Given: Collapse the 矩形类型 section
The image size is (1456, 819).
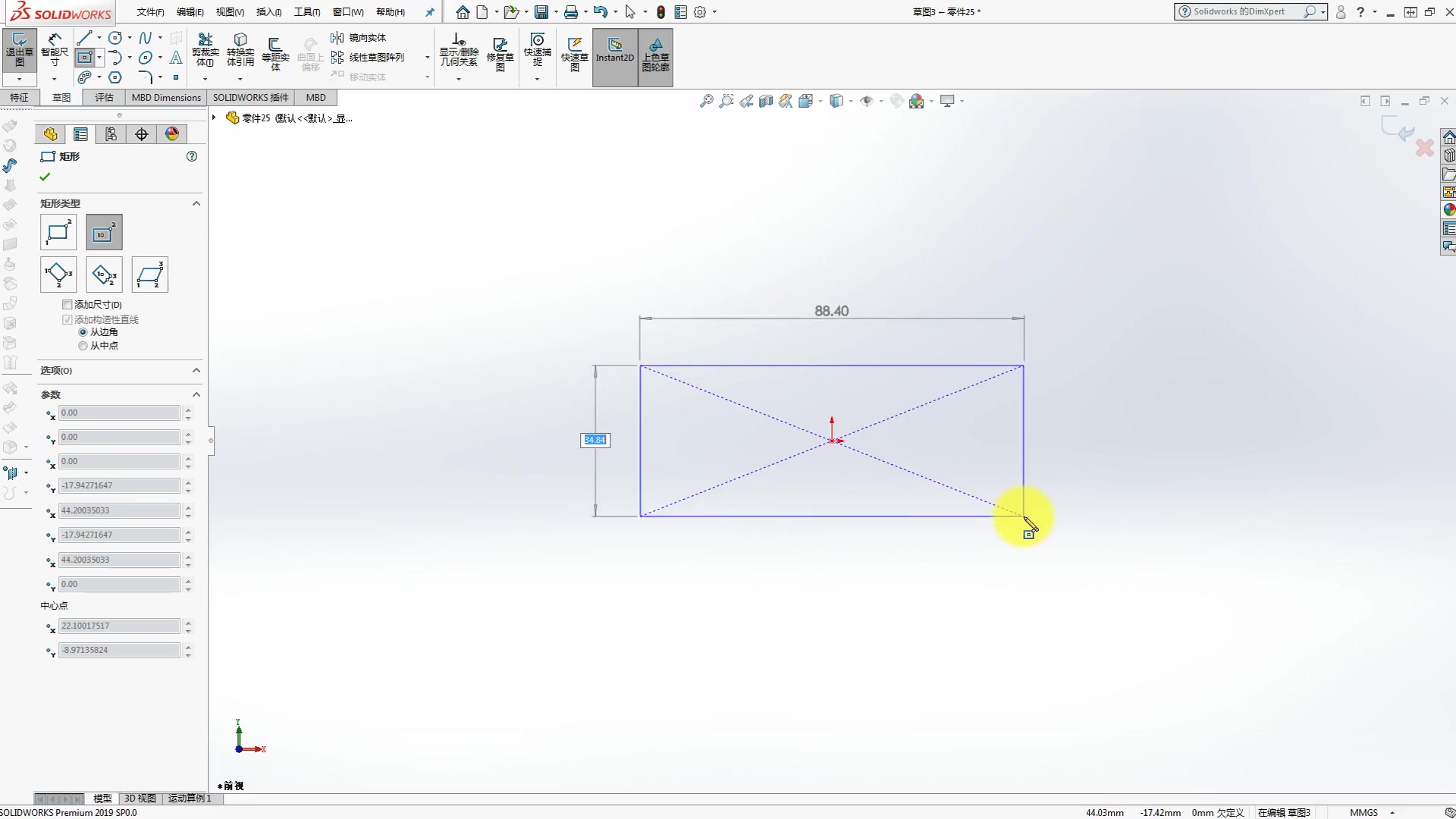Looking at the screenshot, I should point(196,203).
